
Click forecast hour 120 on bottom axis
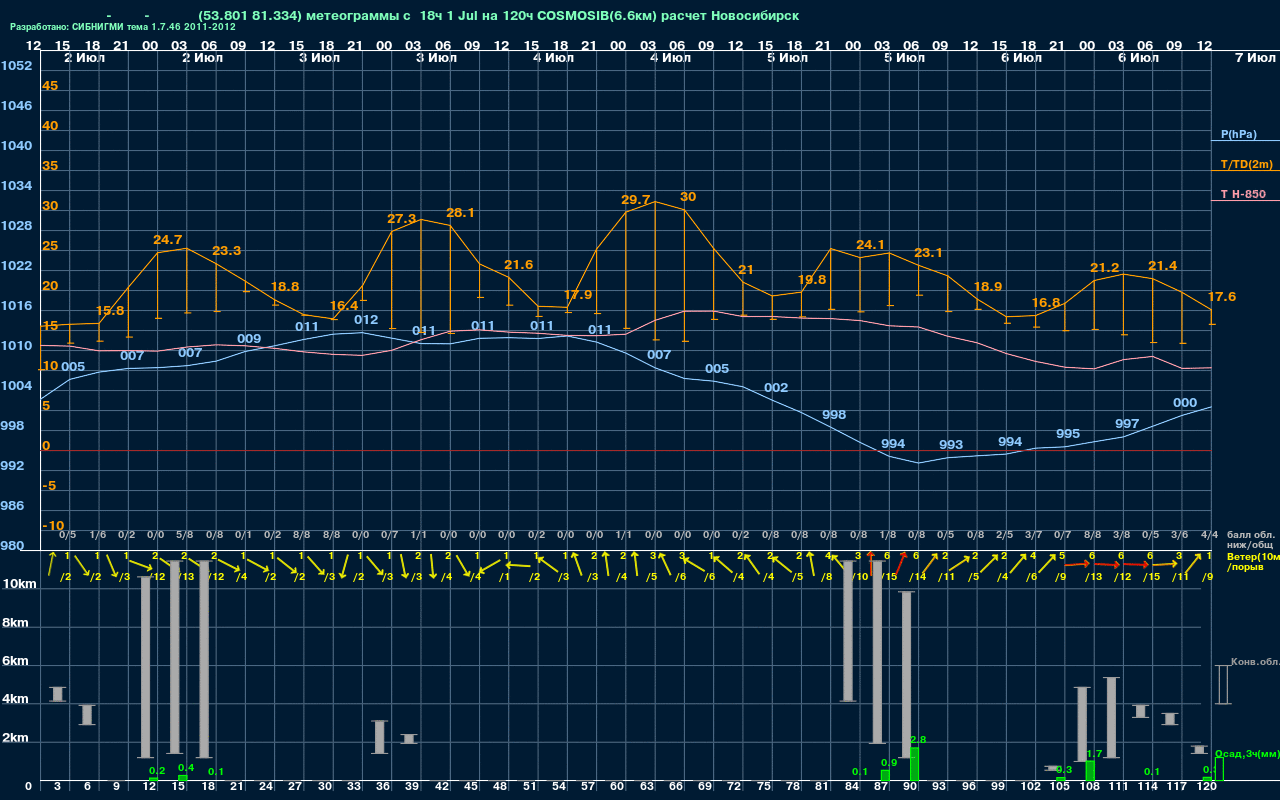[x=1206, y=788]
